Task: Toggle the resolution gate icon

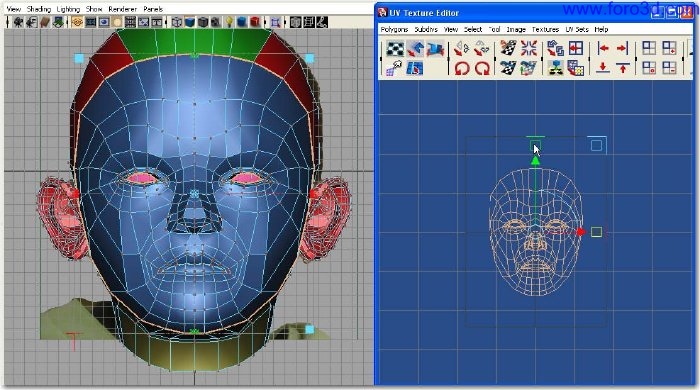Action: point(104,22)
